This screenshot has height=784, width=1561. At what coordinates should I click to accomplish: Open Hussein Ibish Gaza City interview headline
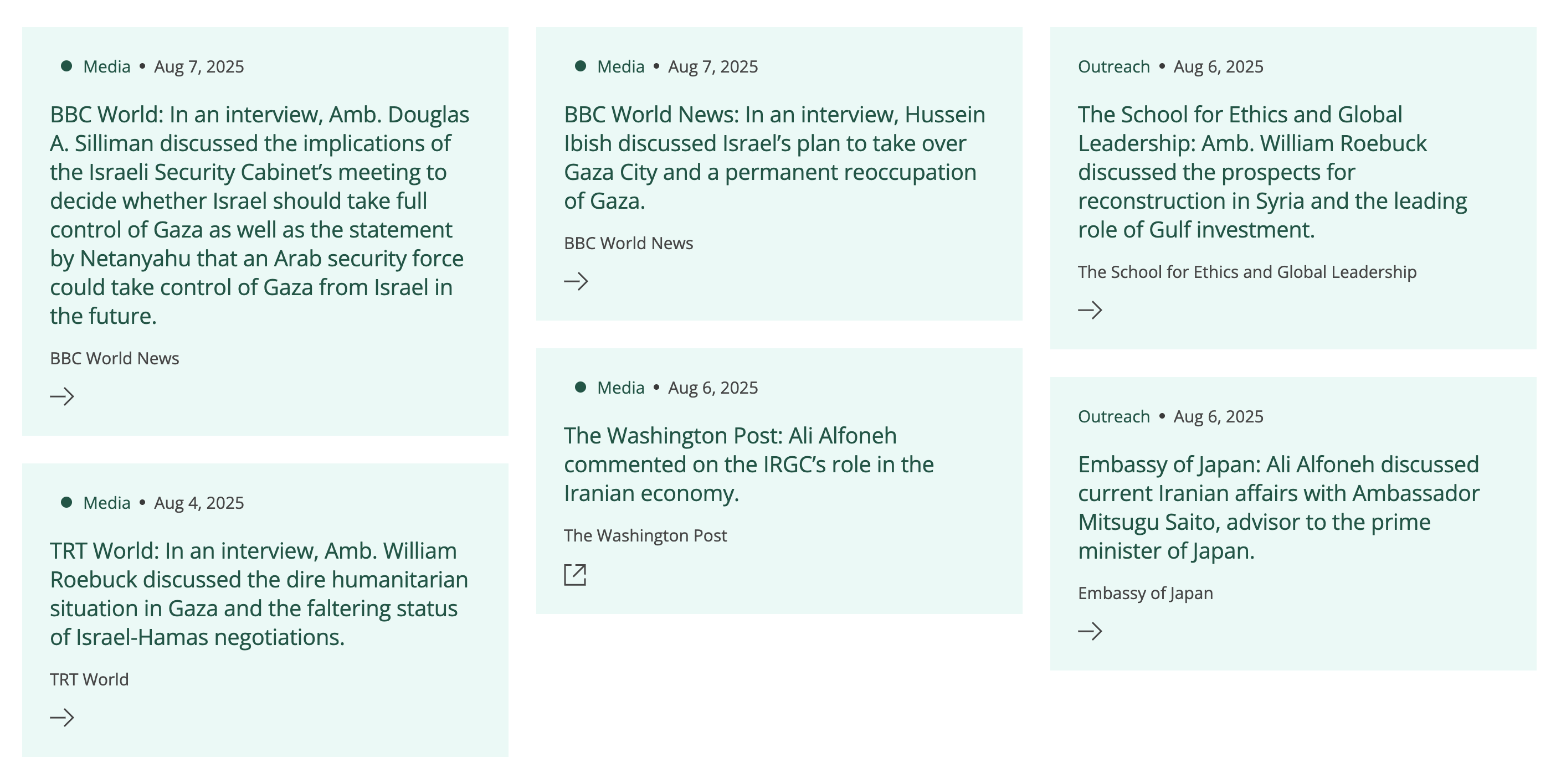tap(774, 158)
